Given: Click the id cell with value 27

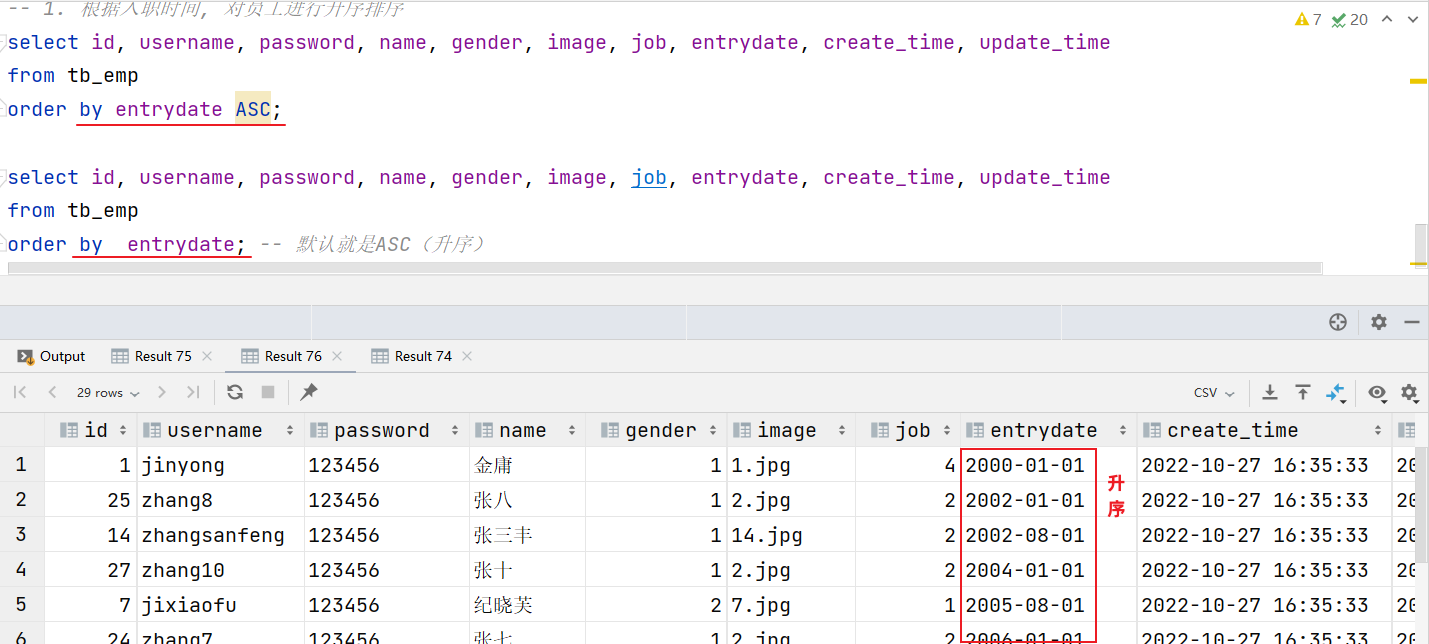Looking at the screenshot, I should coord(91,570).
